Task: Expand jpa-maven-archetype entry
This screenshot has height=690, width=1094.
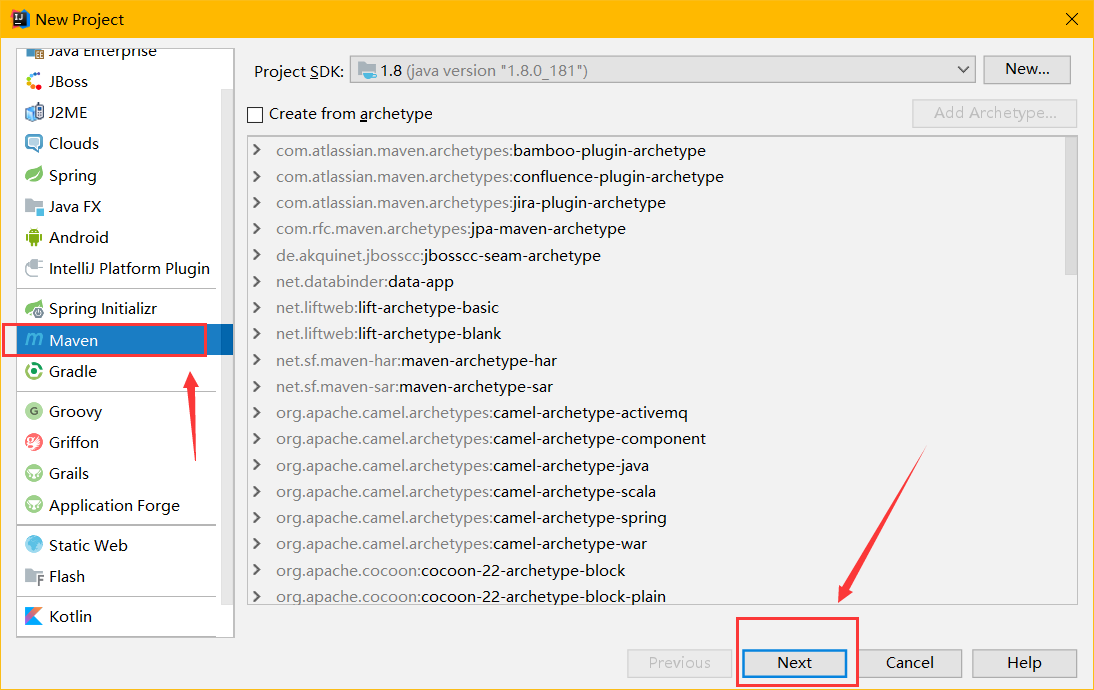Action: point(257,229)
